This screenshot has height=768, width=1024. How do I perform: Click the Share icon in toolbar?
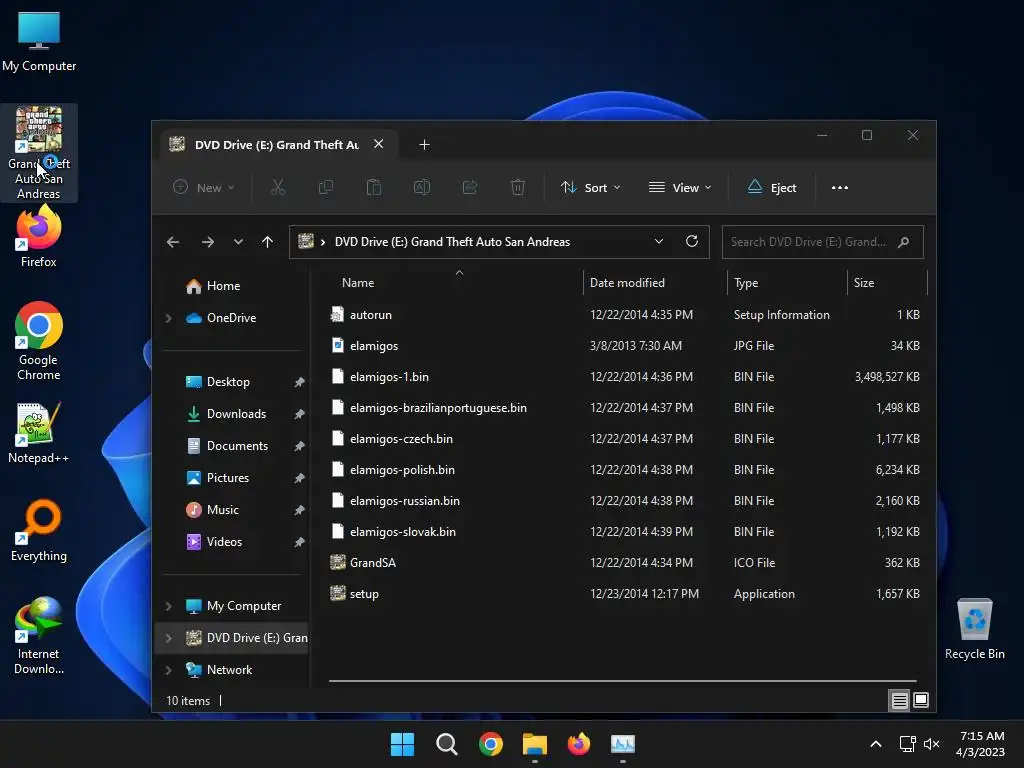click(470, 187)
